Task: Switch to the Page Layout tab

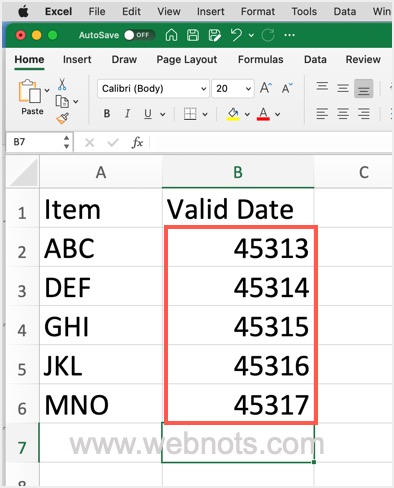Action: point(187,59)
